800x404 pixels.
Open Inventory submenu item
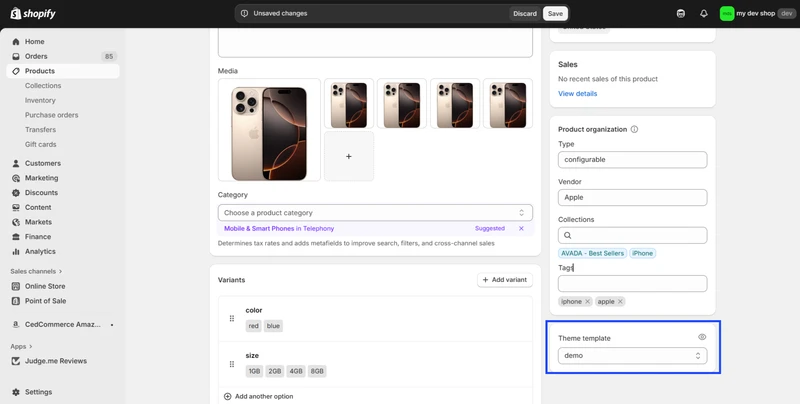coord(40,100)
